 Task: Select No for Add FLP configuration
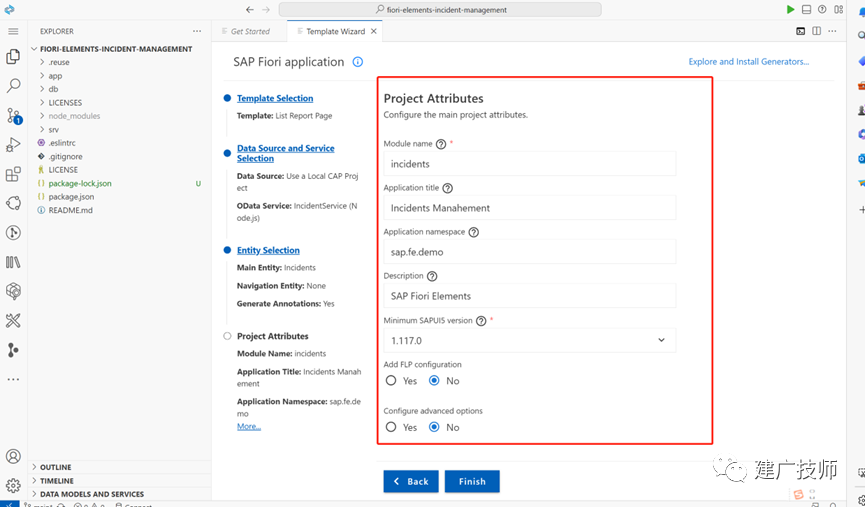434,381
